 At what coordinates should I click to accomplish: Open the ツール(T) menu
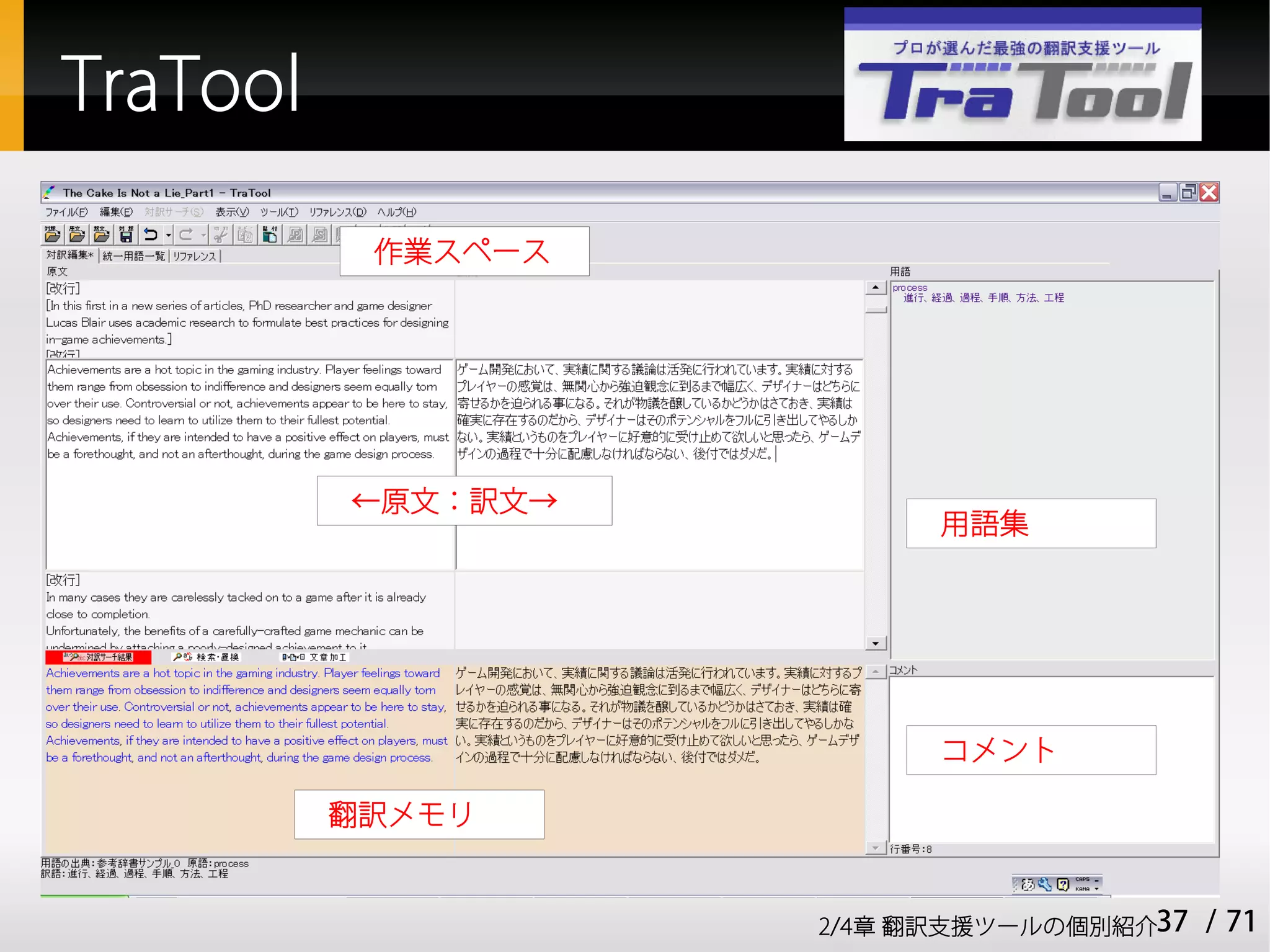click(x=279, y=212)
